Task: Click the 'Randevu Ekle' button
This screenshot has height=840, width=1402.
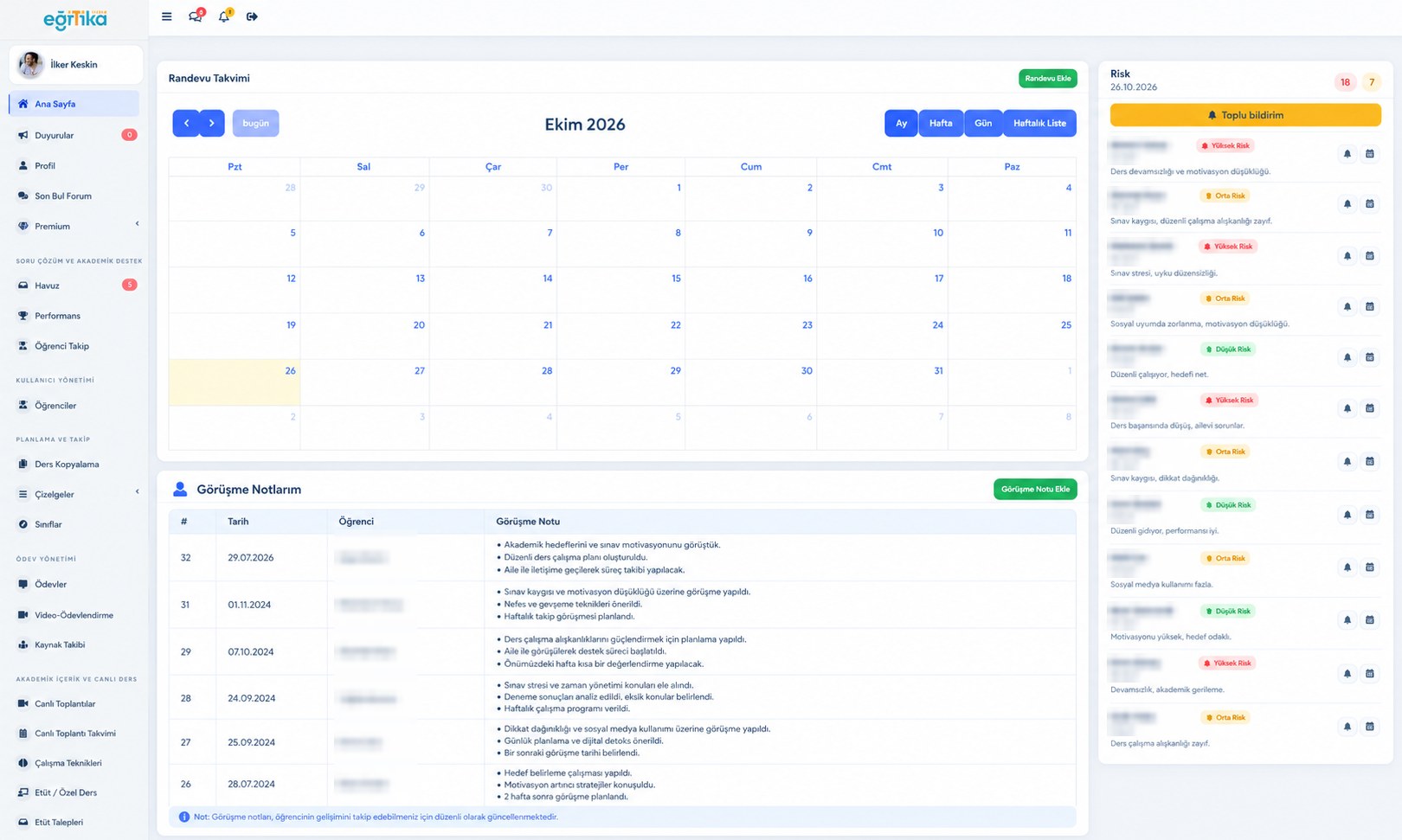Action: pyautogui.click(x=1048, y=78)
